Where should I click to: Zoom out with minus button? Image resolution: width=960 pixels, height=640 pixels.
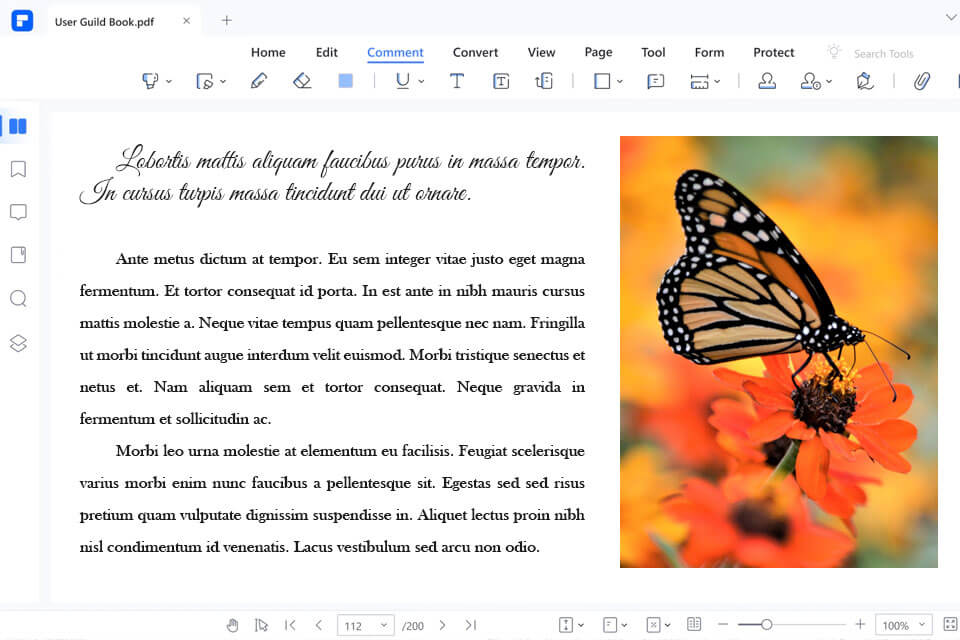(x=723, y=625)
